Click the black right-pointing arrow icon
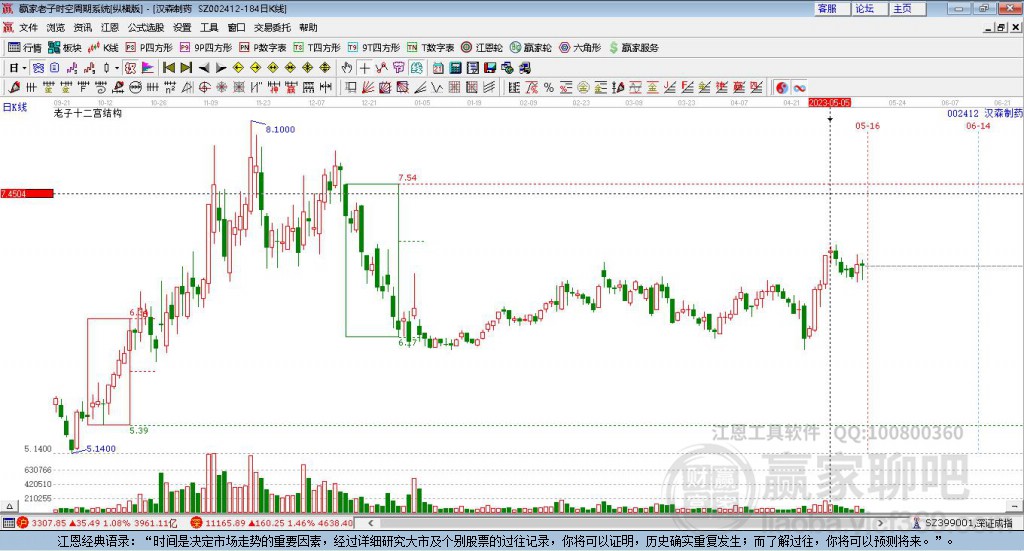The height and width of the screenshot is (551, 1024). tap(221, 68)
